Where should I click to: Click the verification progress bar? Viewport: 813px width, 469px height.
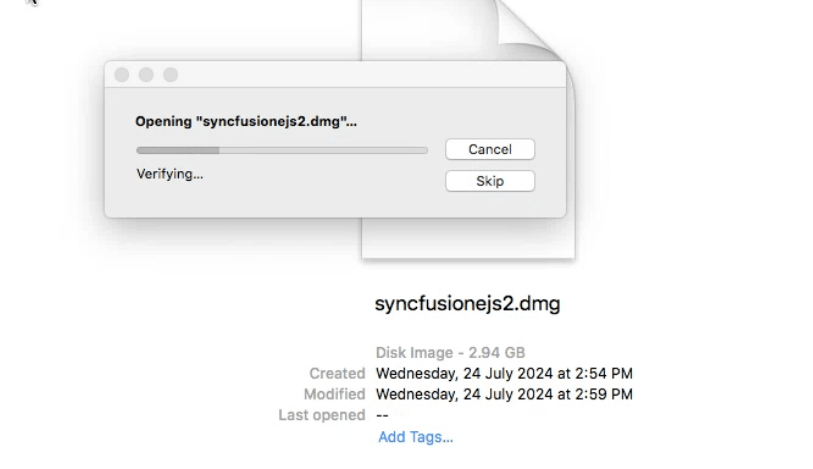click(x=281, y=150)
